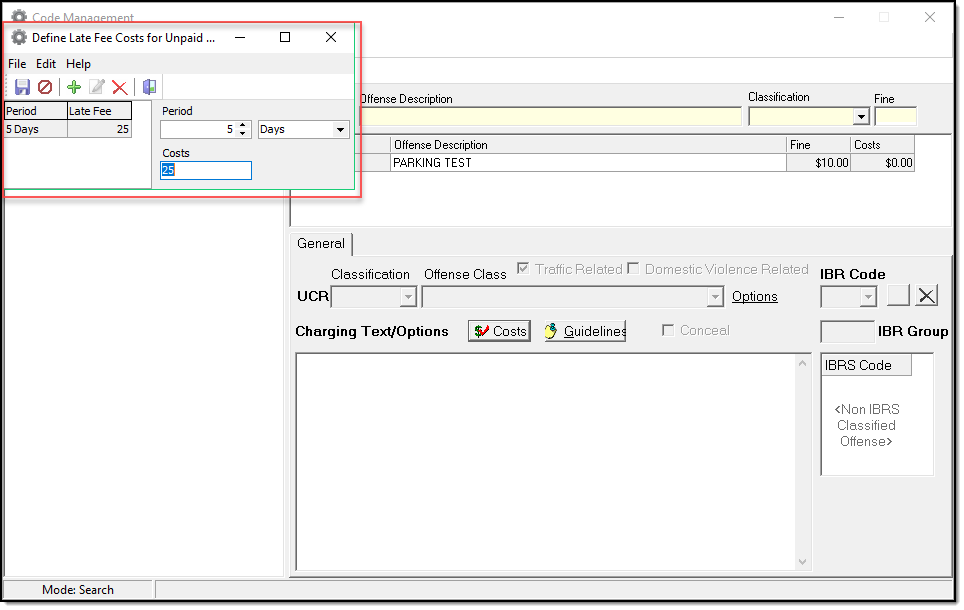Open the Guidelines button
The image size is (964, 610).
[585, 331]
